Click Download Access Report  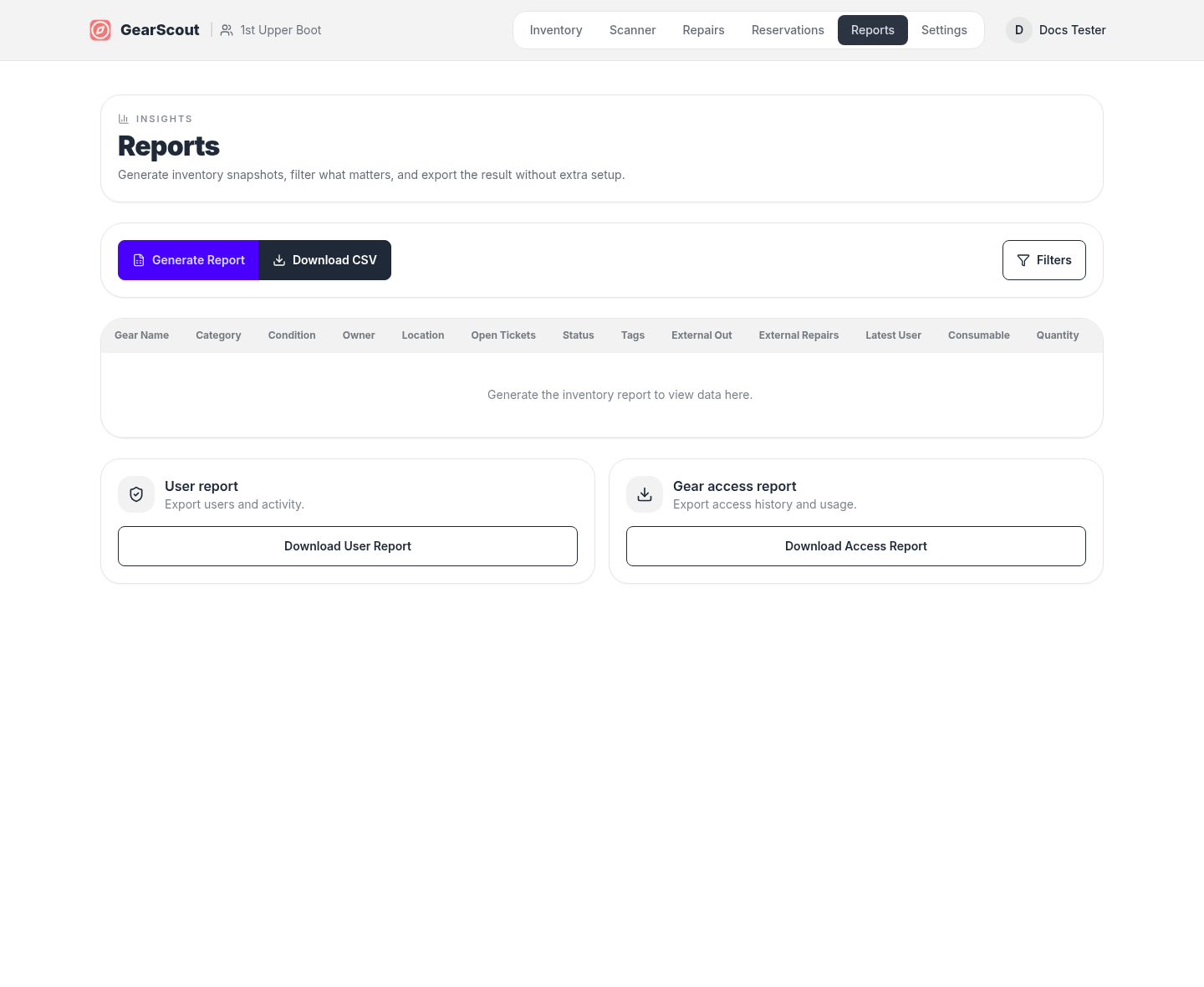[855, 546]
